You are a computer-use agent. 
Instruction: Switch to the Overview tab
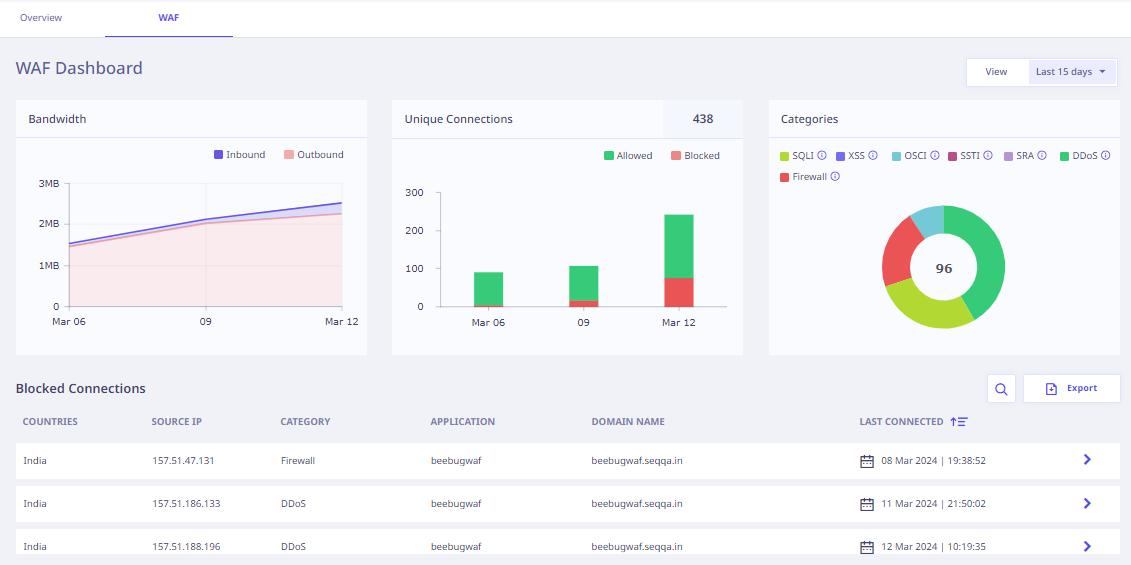tap(41, 18)
